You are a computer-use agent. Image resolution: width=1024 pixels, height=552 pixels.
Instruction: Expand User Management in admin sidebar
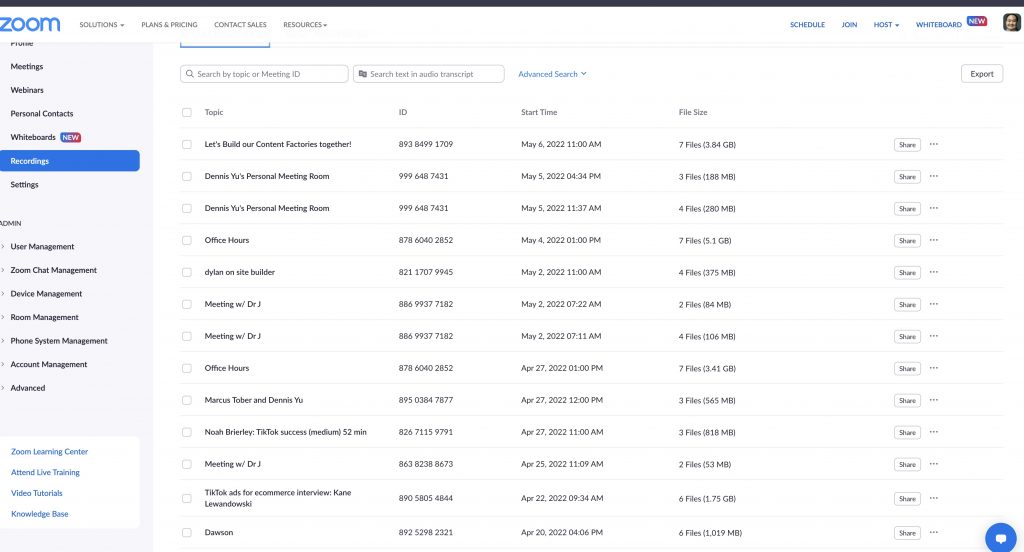pyautogui.click(x=42, y=247)
